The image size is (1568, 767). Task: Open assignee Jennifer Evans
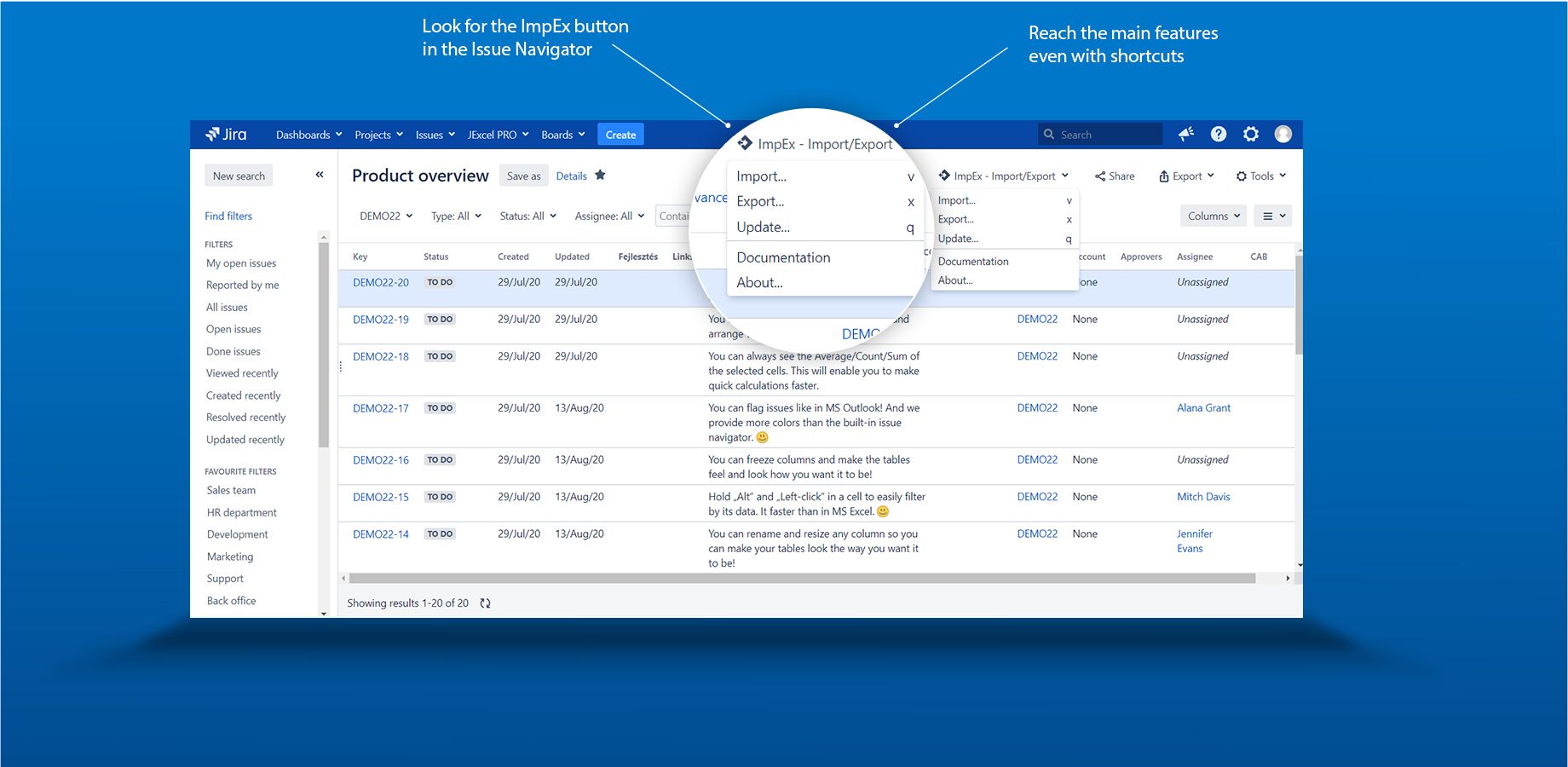(x=1195, y=541)
